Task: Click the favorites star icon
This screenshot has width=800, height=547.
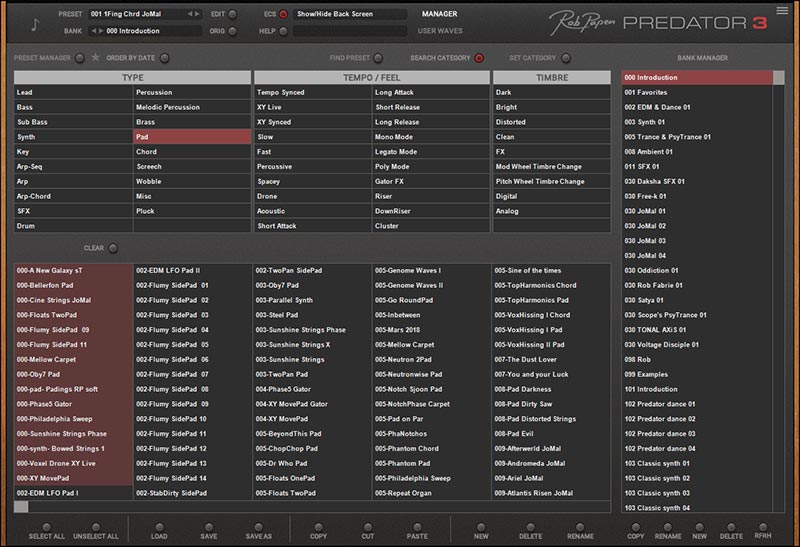Action: 95,58
